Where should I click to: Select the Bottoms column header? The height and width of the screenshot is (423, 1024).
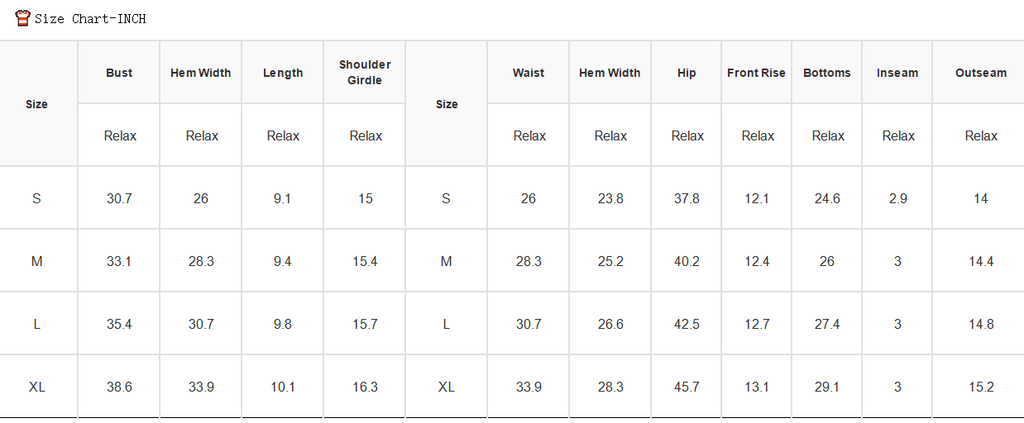tap(827, 73)
